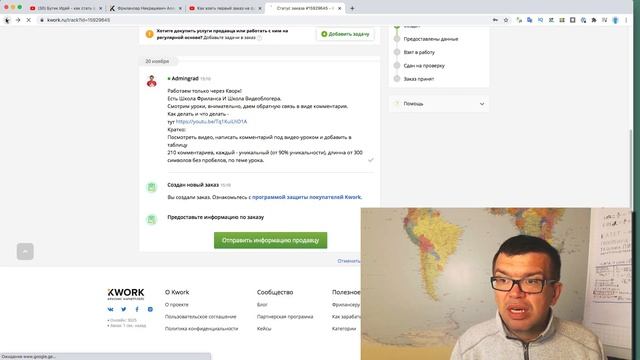
Task: Bookmark this page with the star icon
Action: tap(506, 20)
